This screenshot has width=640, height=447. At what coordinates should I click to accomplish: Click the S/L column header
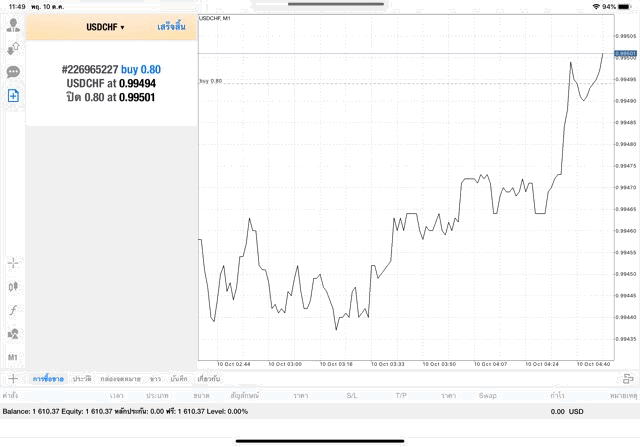[352, 396]
